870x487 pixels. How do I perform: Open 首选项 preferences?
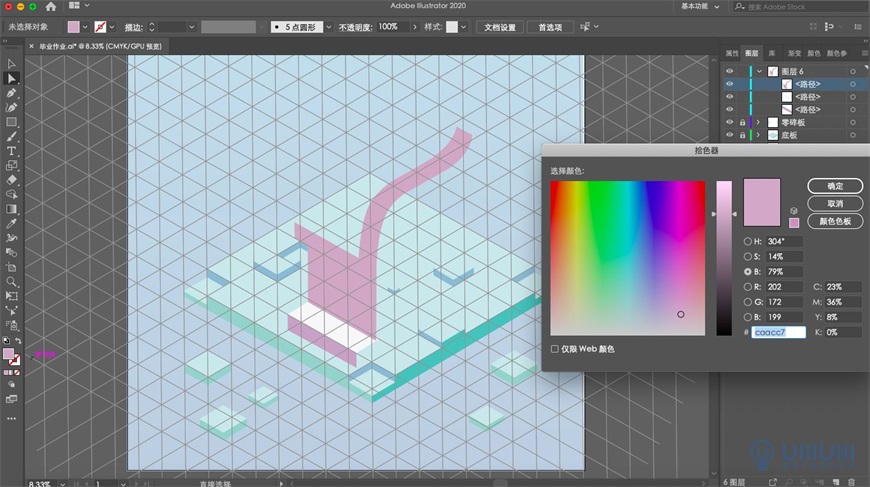550,27
